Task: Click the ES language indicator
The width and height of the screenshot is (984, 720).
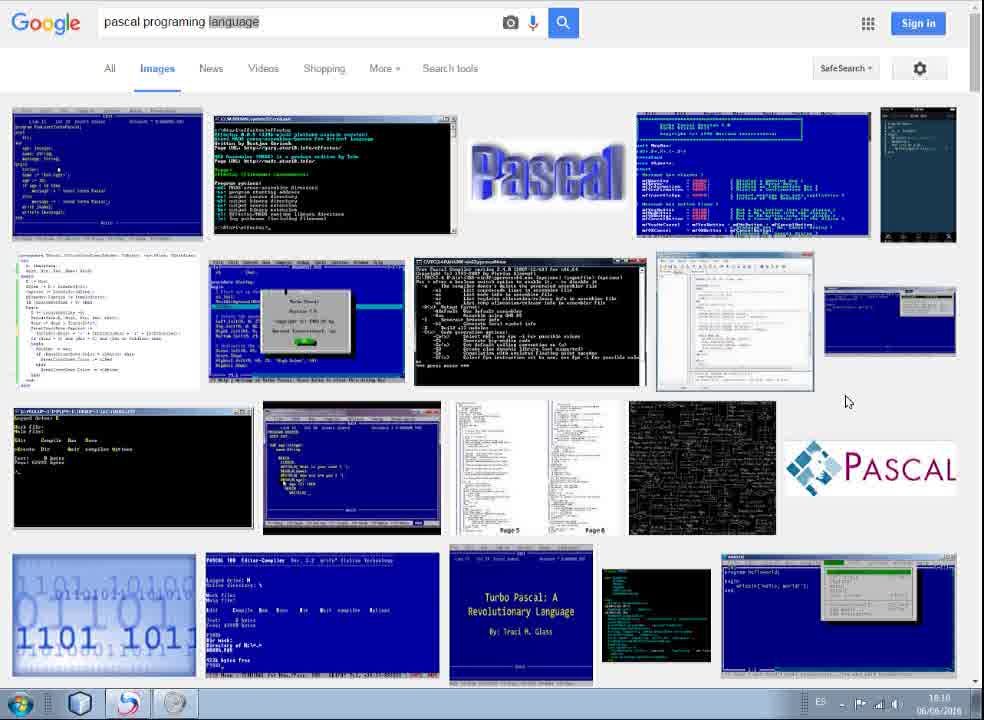Action: [x=820, y=702]
